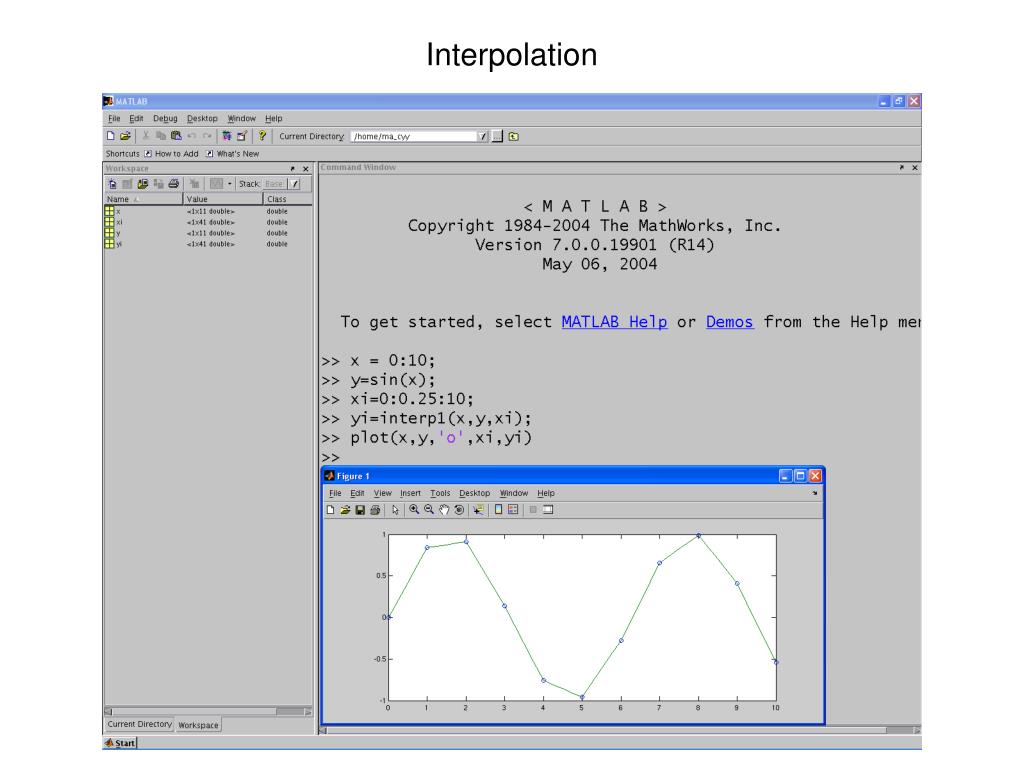Viewport: 1024px width, 768px height.
Task: Click the Class column header
Action: [x=287, y=199]
